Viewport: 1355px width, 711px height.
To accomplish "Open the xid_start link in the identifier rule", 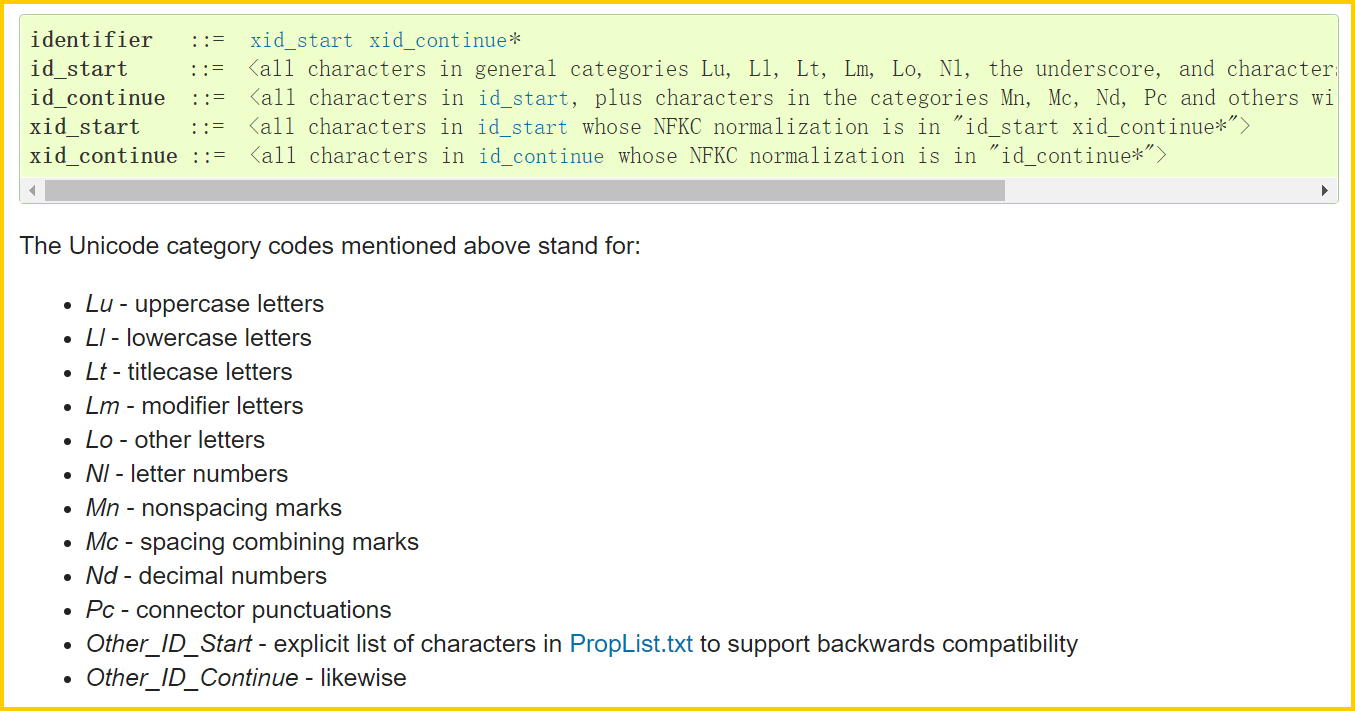I will click(x=301, y=39).
